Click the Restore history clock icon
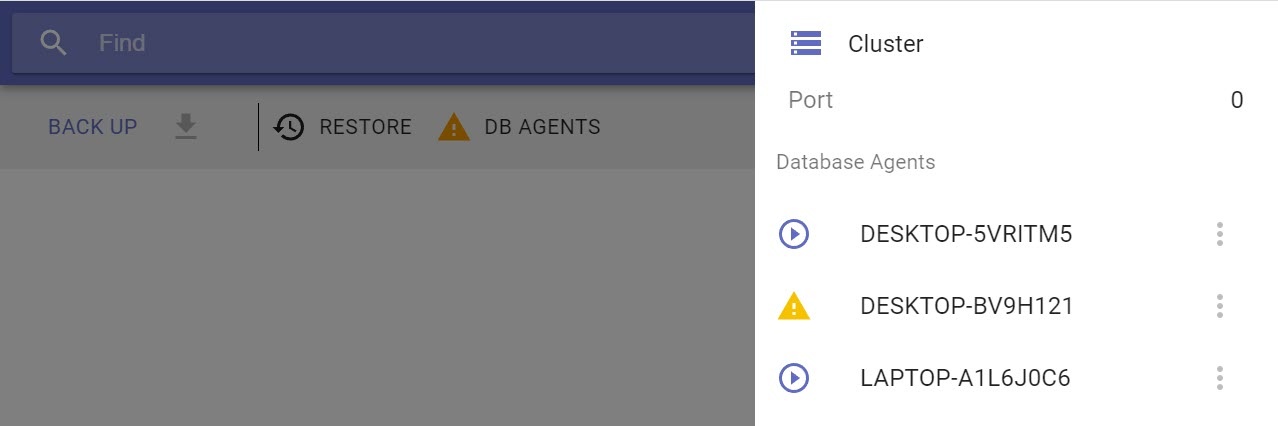1278x426 pixels. (289, 127)
